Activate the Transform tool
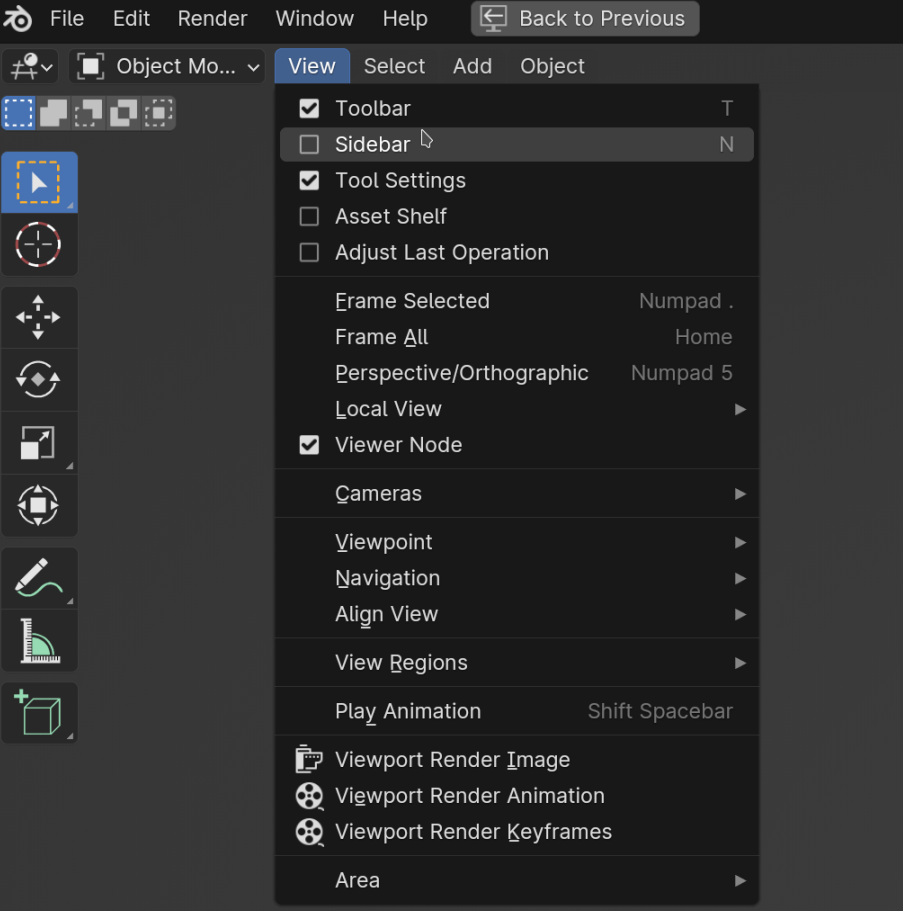Screen dimensions: 903x911 tap(39, 505)
